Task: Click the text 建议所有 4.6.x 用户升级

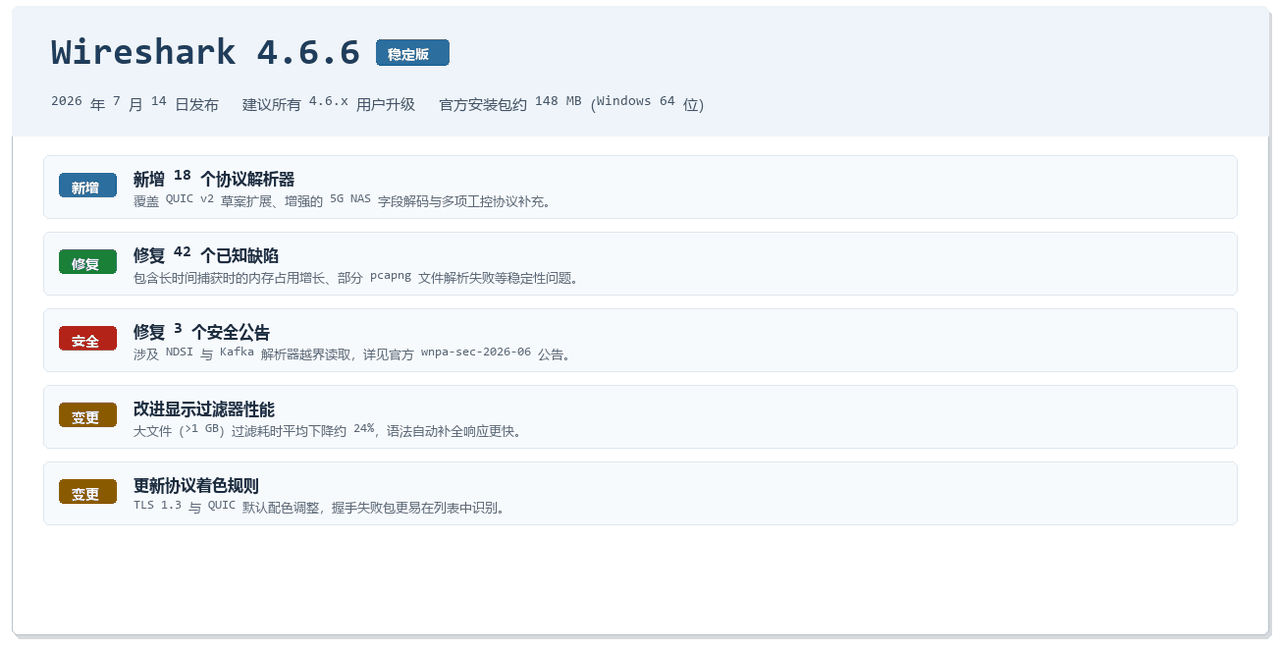Action: pos(329,103)
